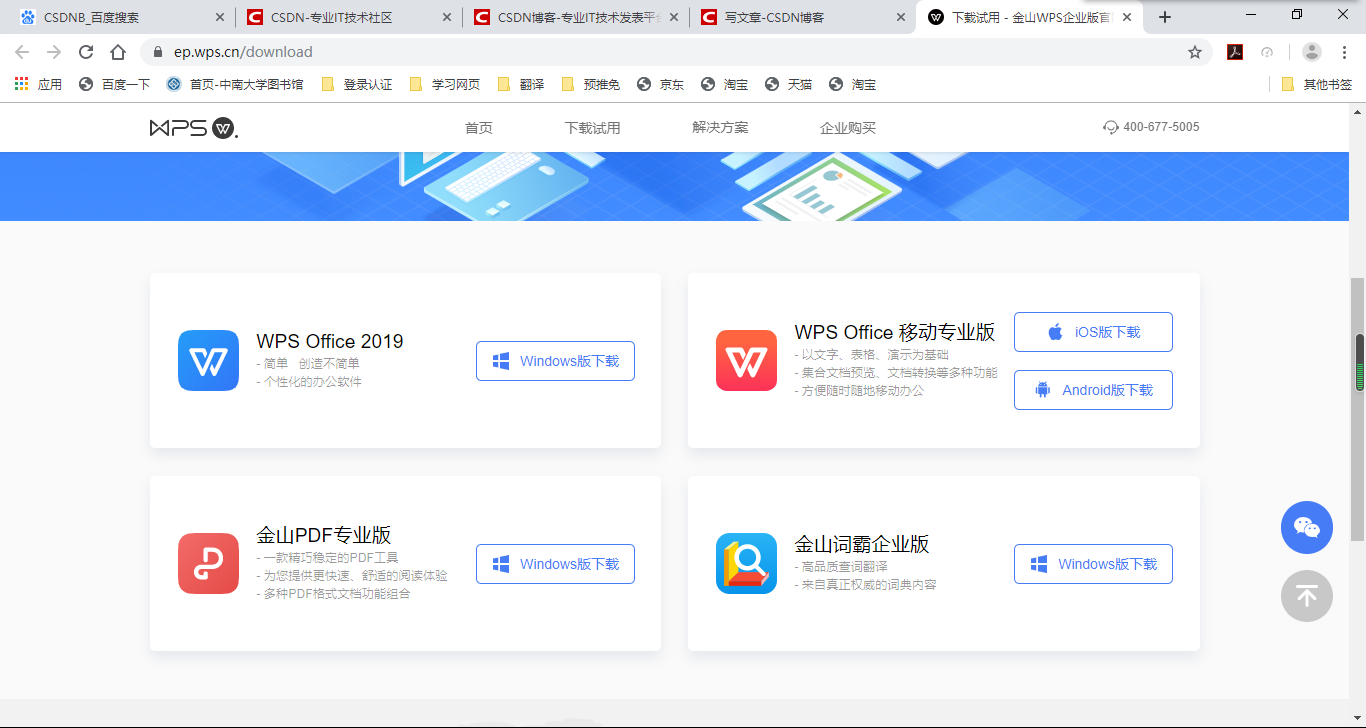
Task: Click the 400-677-5005 phone link
Action: click(x=1151, y=127)
